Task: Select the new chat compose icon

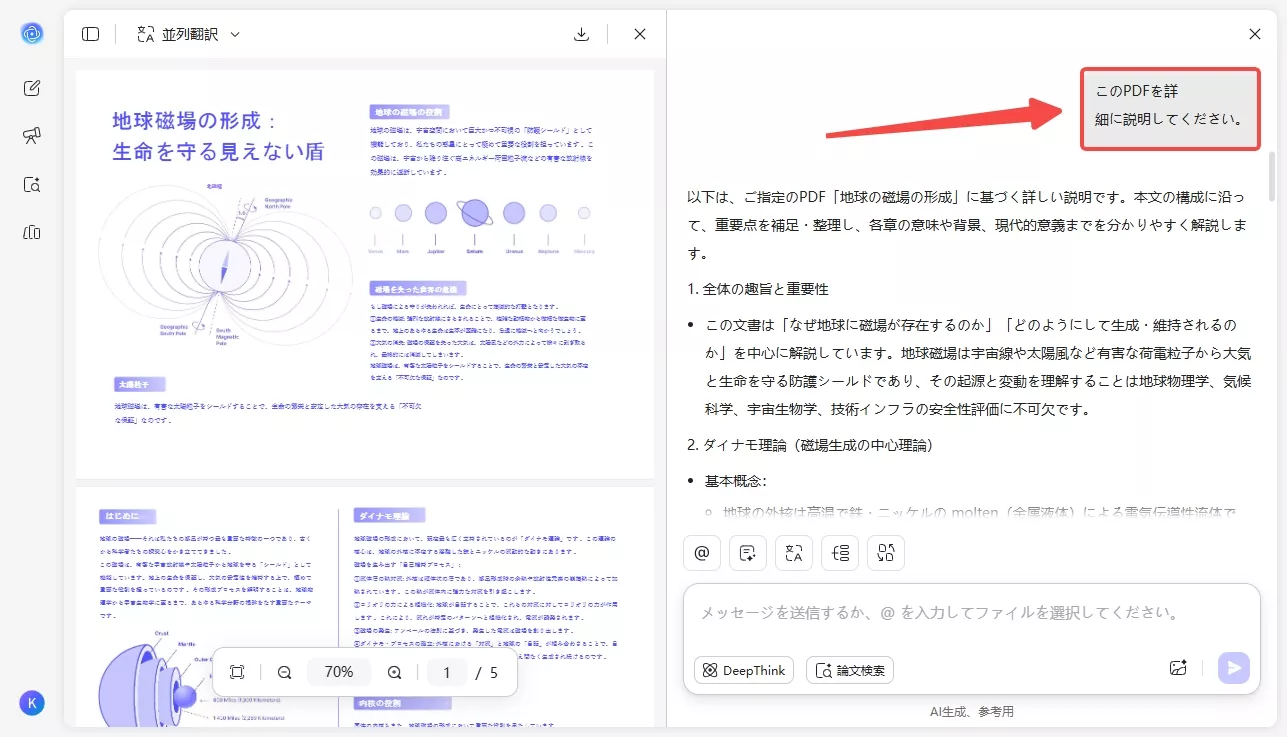Action: click(31, 88)
